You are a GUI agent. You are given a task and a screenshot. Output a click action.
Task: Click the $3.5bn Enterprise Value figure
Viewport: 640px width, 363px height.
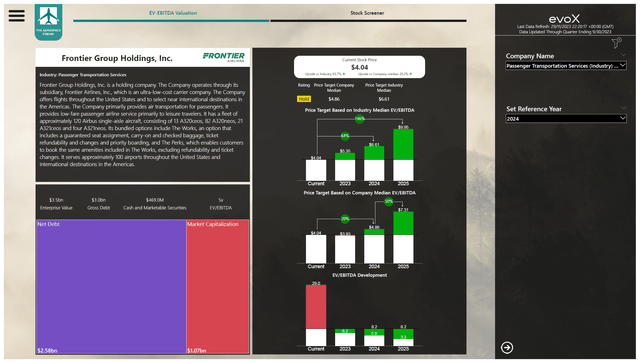56,200
